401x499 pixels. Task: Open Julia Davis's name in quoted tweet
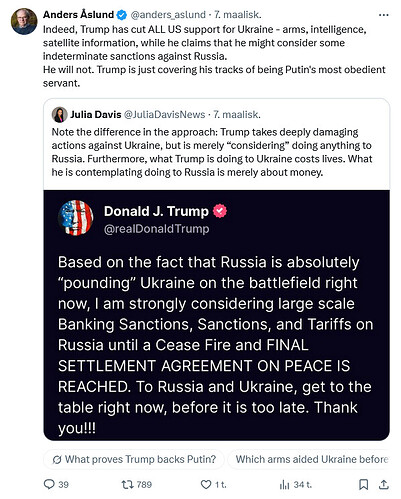96,115
